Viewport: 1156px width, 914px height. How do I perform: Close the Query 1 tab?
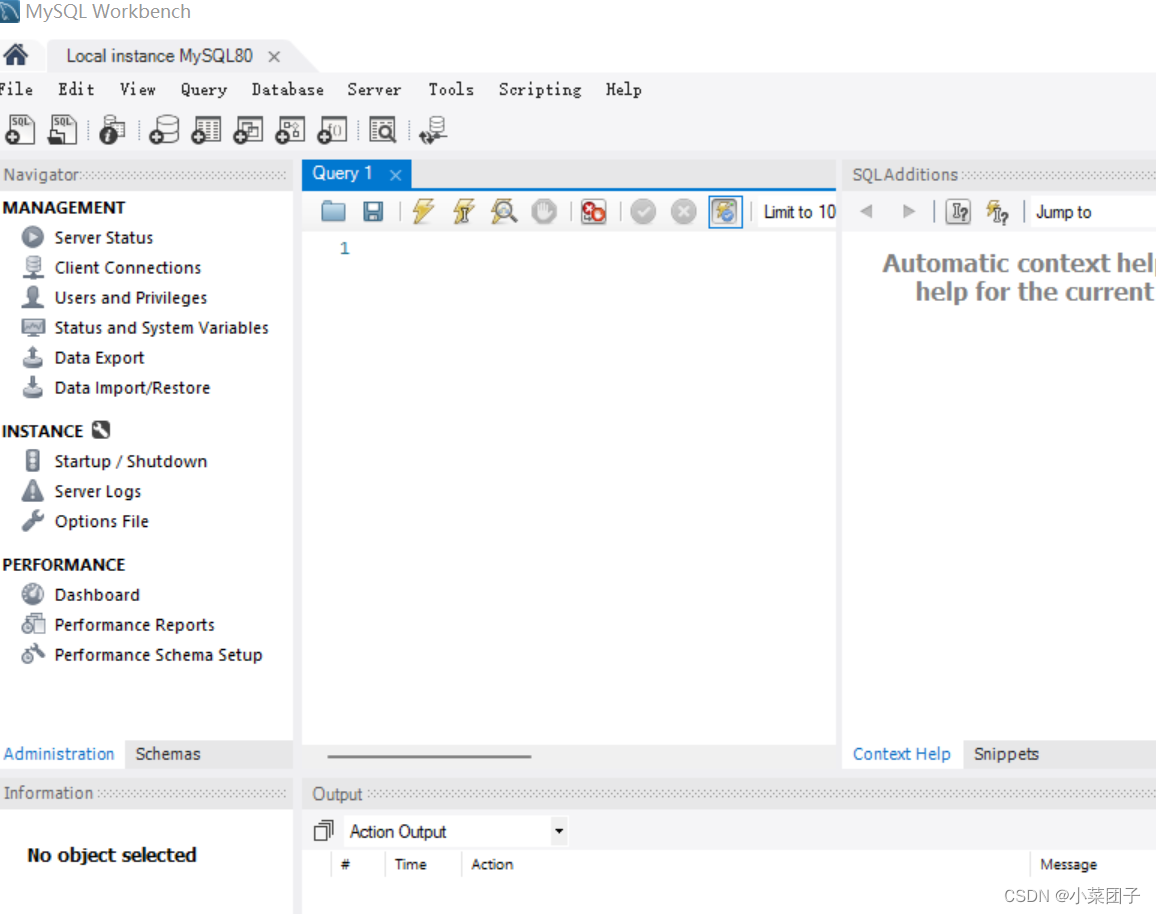(x=396, y=175)
